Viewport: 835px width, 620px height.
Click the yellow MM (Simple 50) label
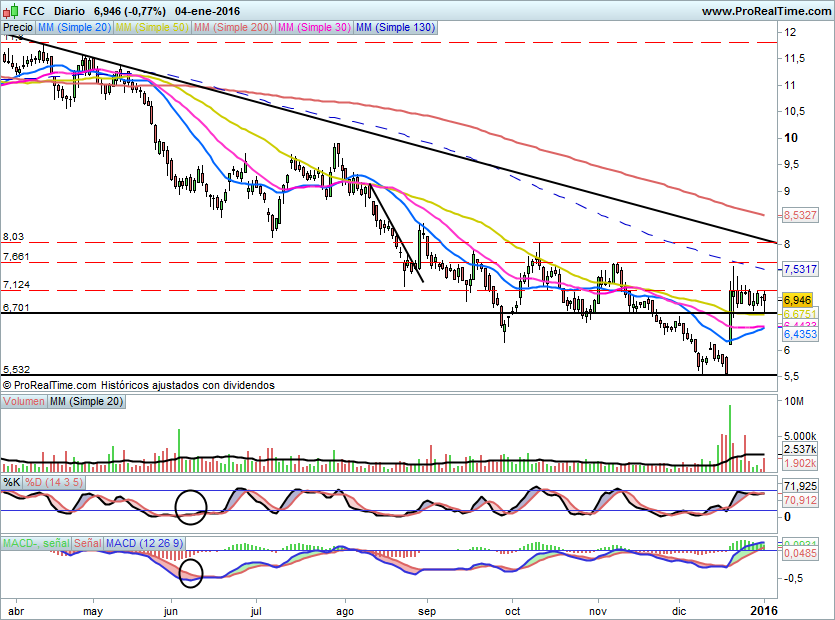(x=152, y=28)
